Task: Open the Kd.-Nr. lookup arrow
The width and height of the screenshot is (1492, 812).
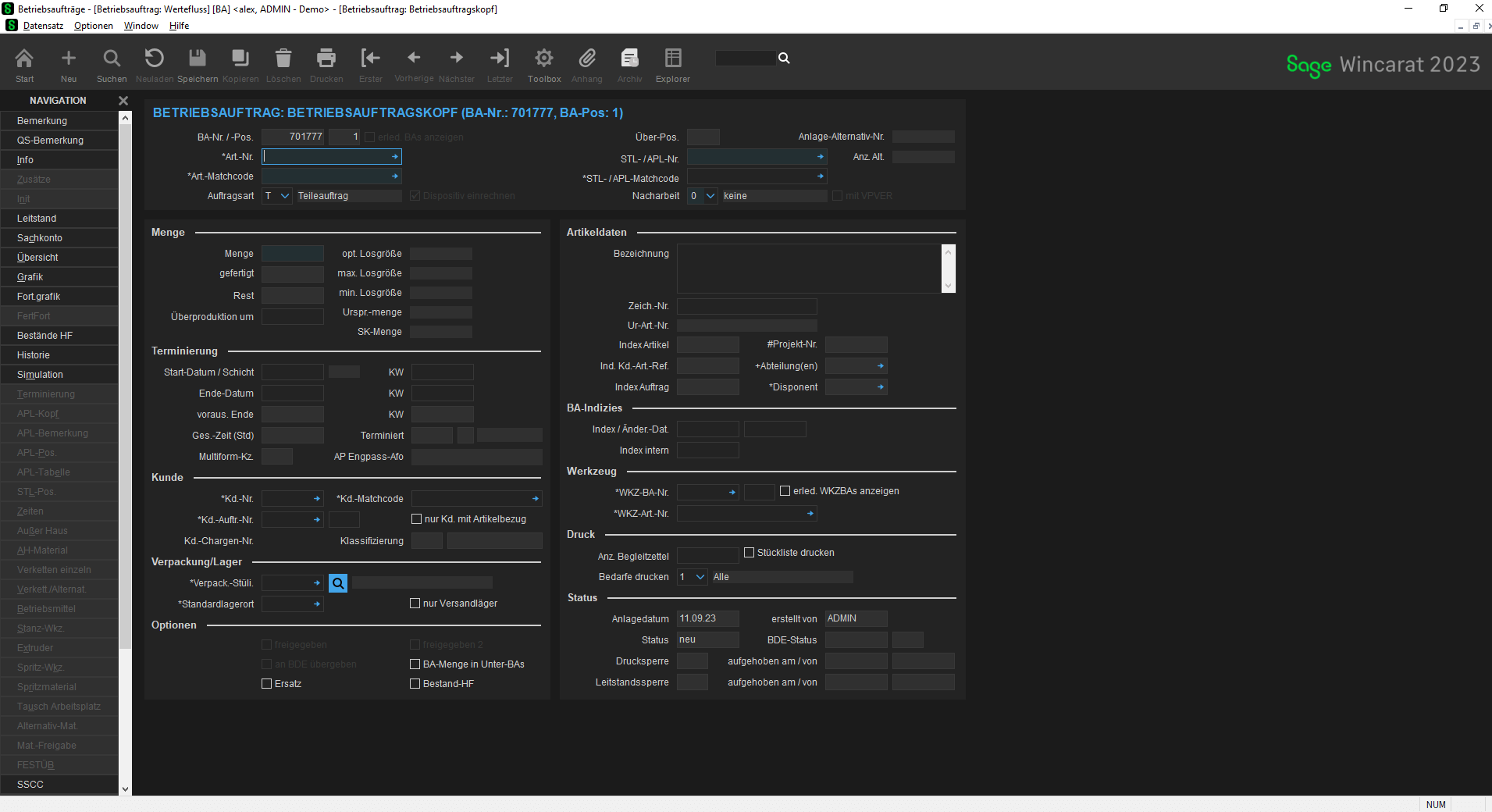Action: [x=317, y=498]
